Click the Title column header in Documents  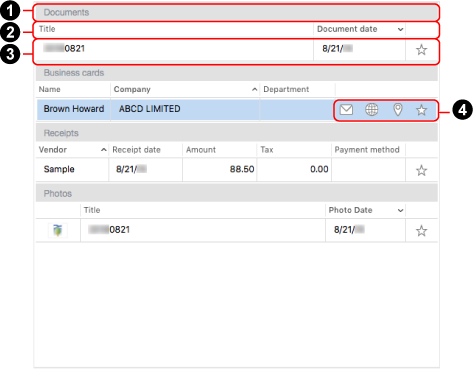[175, 29]
